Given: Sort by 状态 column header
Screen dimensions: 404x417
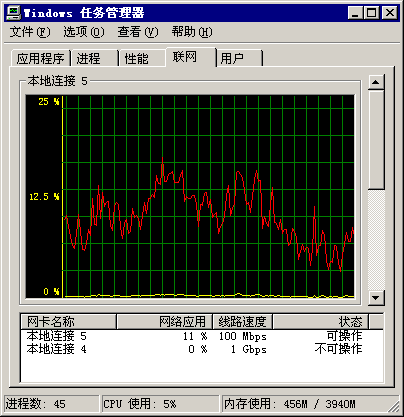Looking at the screenshot, I should [x=320, y=322].
